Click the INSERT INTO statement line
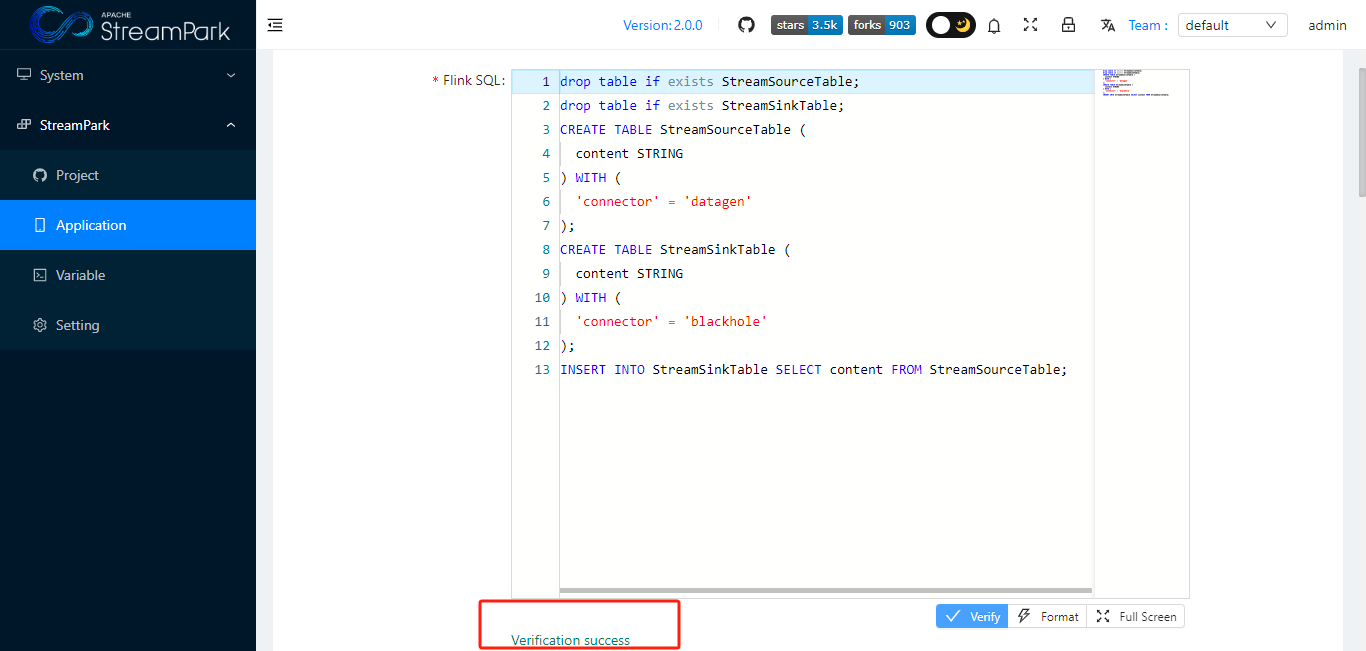Image resolution: width=1366 pixels, height=651 pixels. (814, 370)
